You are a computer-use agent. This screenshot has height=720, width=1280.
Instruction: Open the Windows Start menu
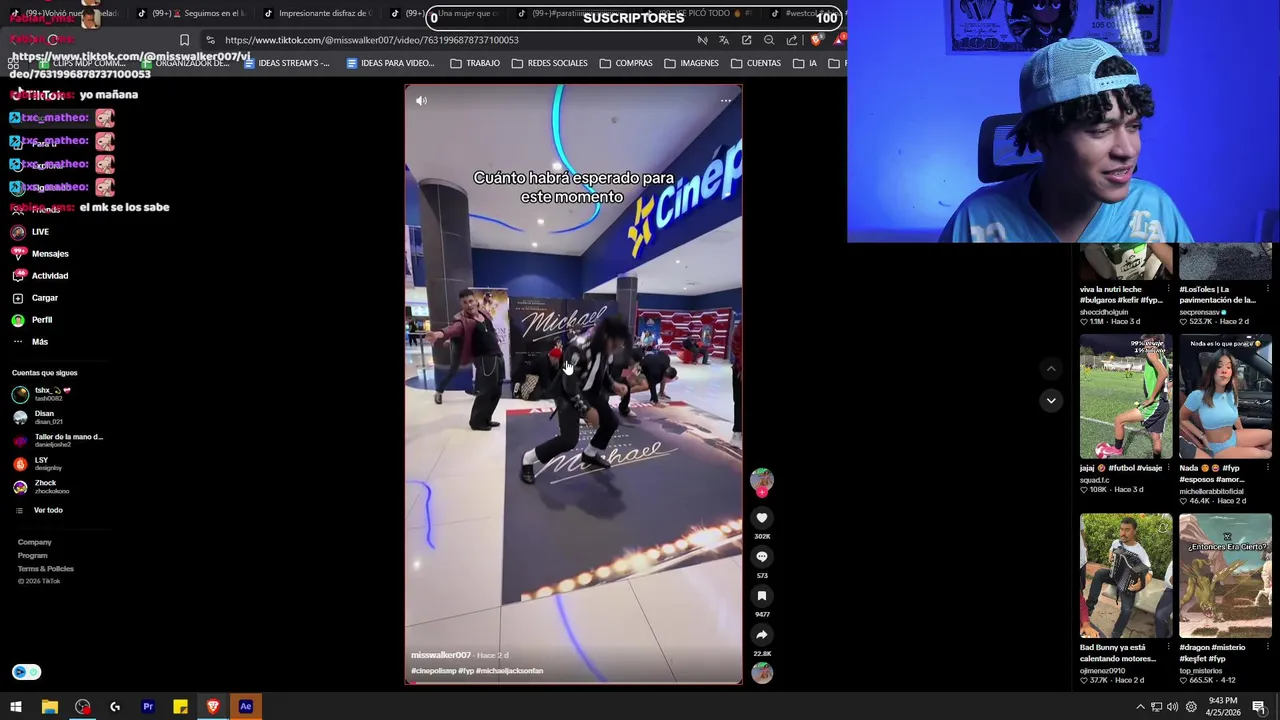tap(16, 707)
